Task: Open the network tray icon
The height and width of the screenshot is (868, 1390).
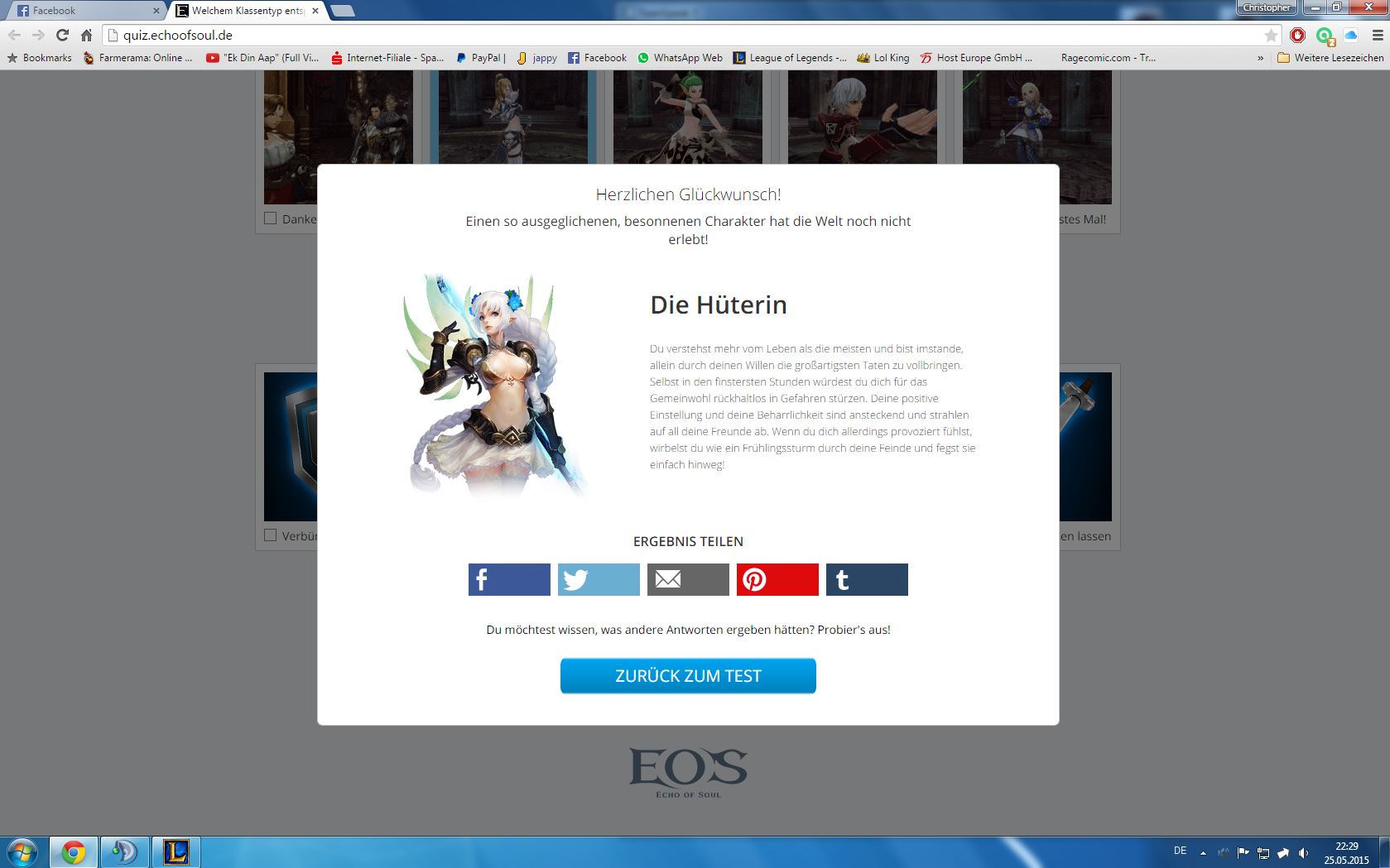Action: pyautogui.click(x=1263, y=853)
